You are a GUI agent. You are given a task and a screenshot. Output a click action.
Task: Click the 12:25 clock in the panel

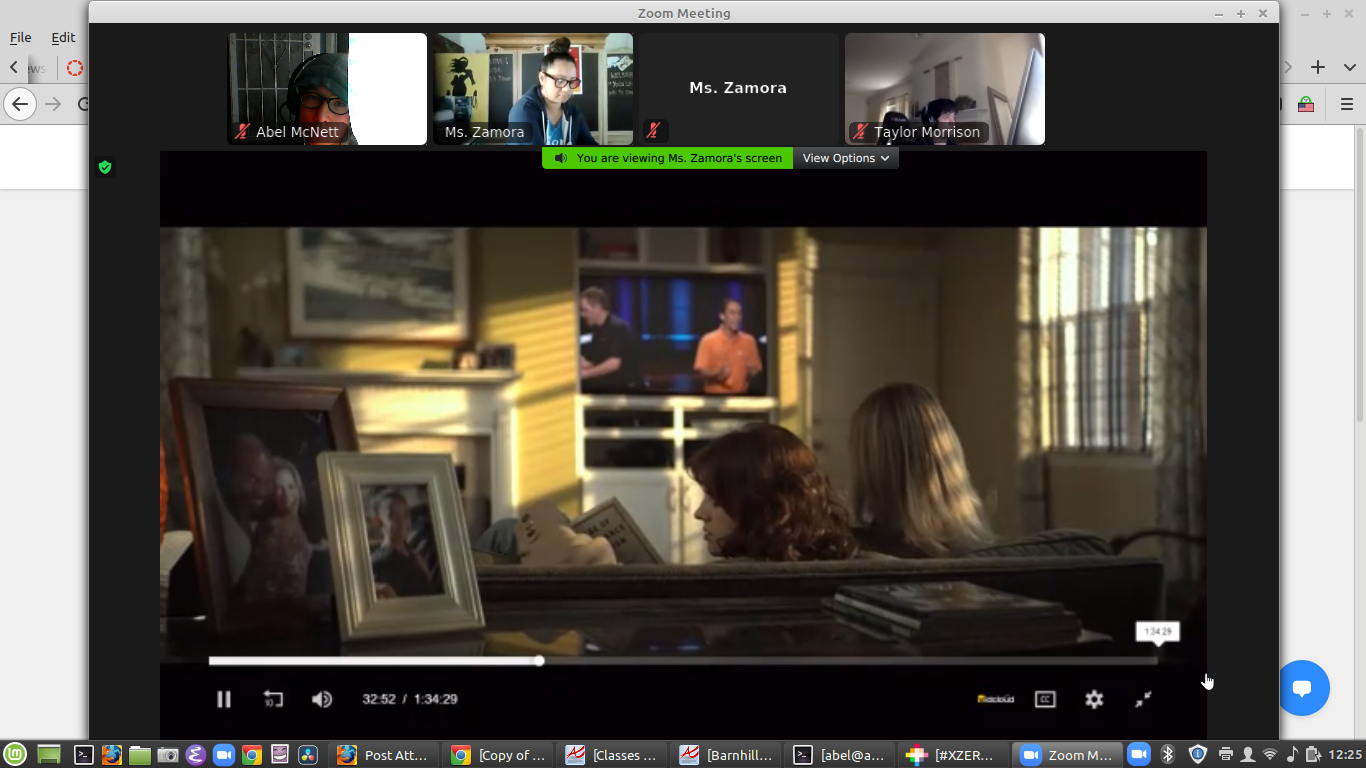point(1346,755)
